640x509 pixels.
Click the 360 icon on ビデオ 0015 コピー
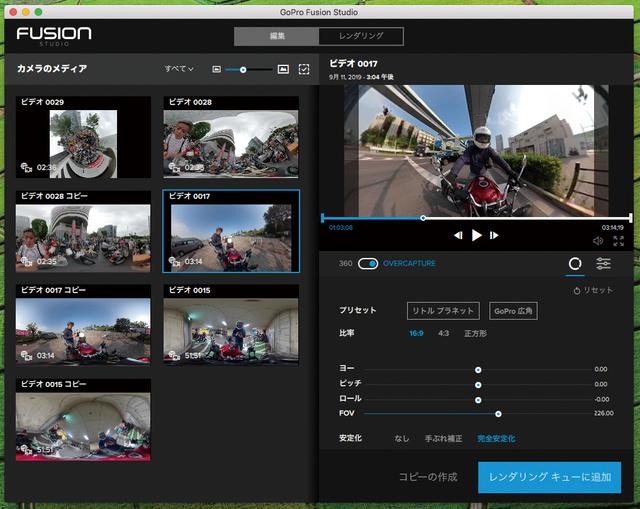click(x=27, y=449)
